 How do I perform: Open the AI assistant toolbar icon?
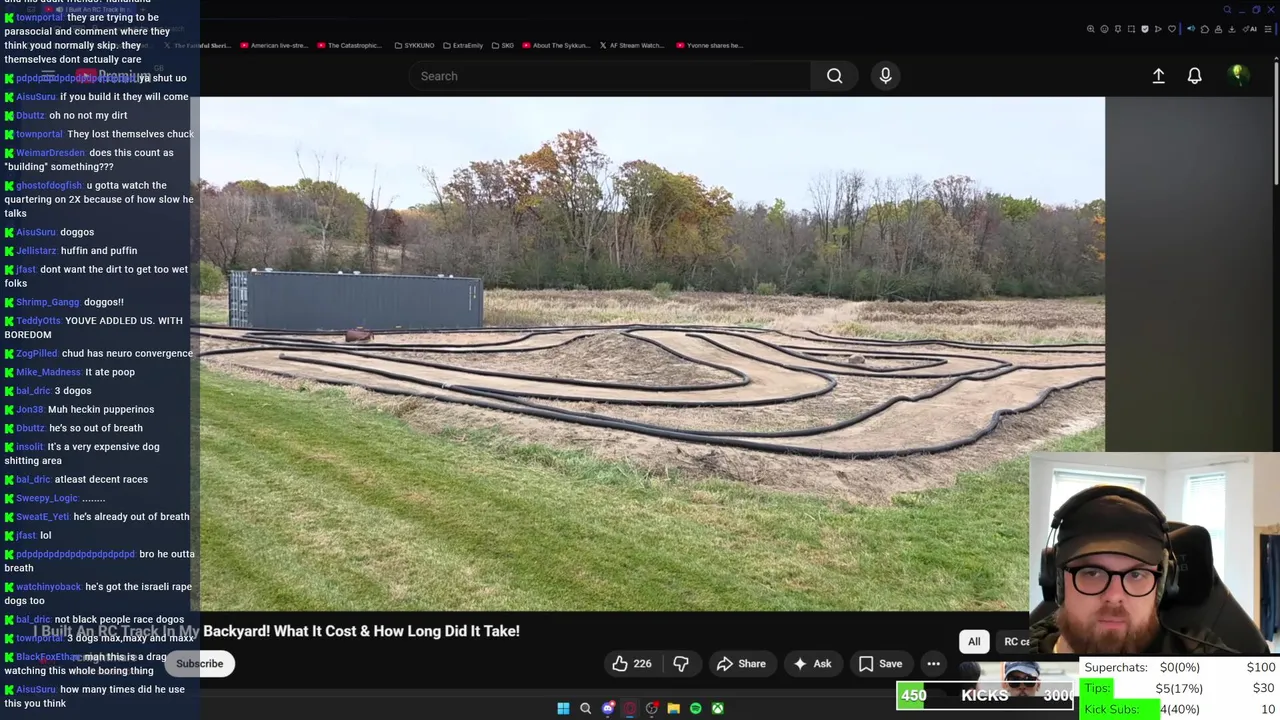1250,29
